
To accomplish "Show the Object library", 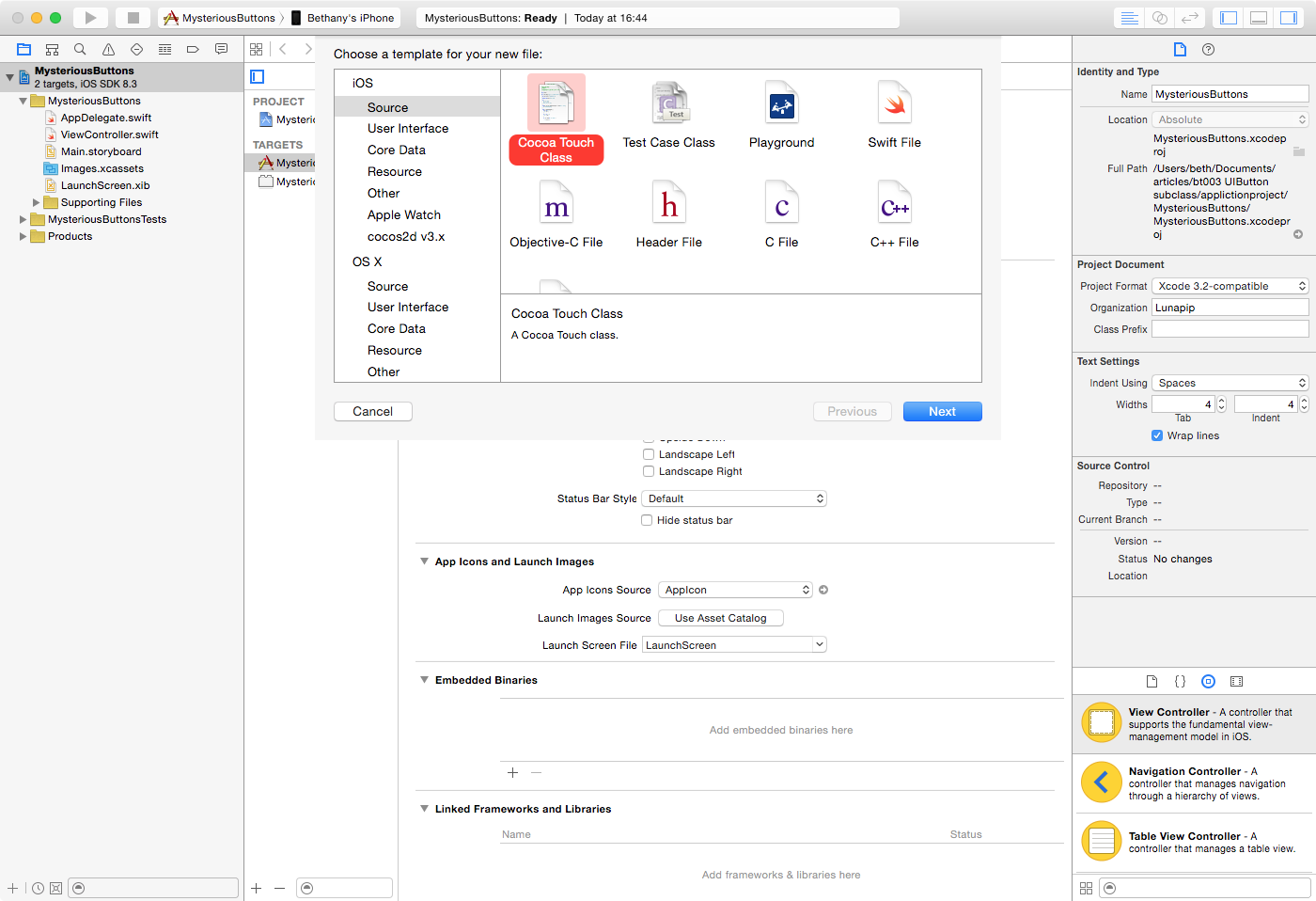I will tap(1209, 681).
